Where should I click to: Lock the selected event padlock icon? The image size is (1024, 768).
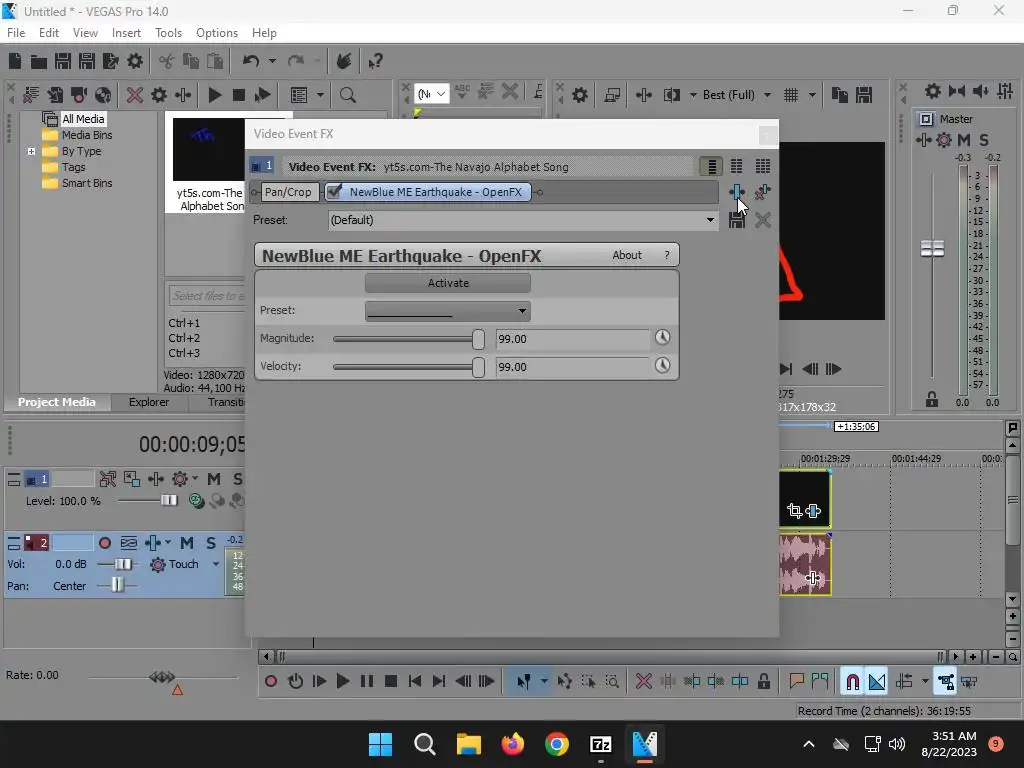[763, 682]
